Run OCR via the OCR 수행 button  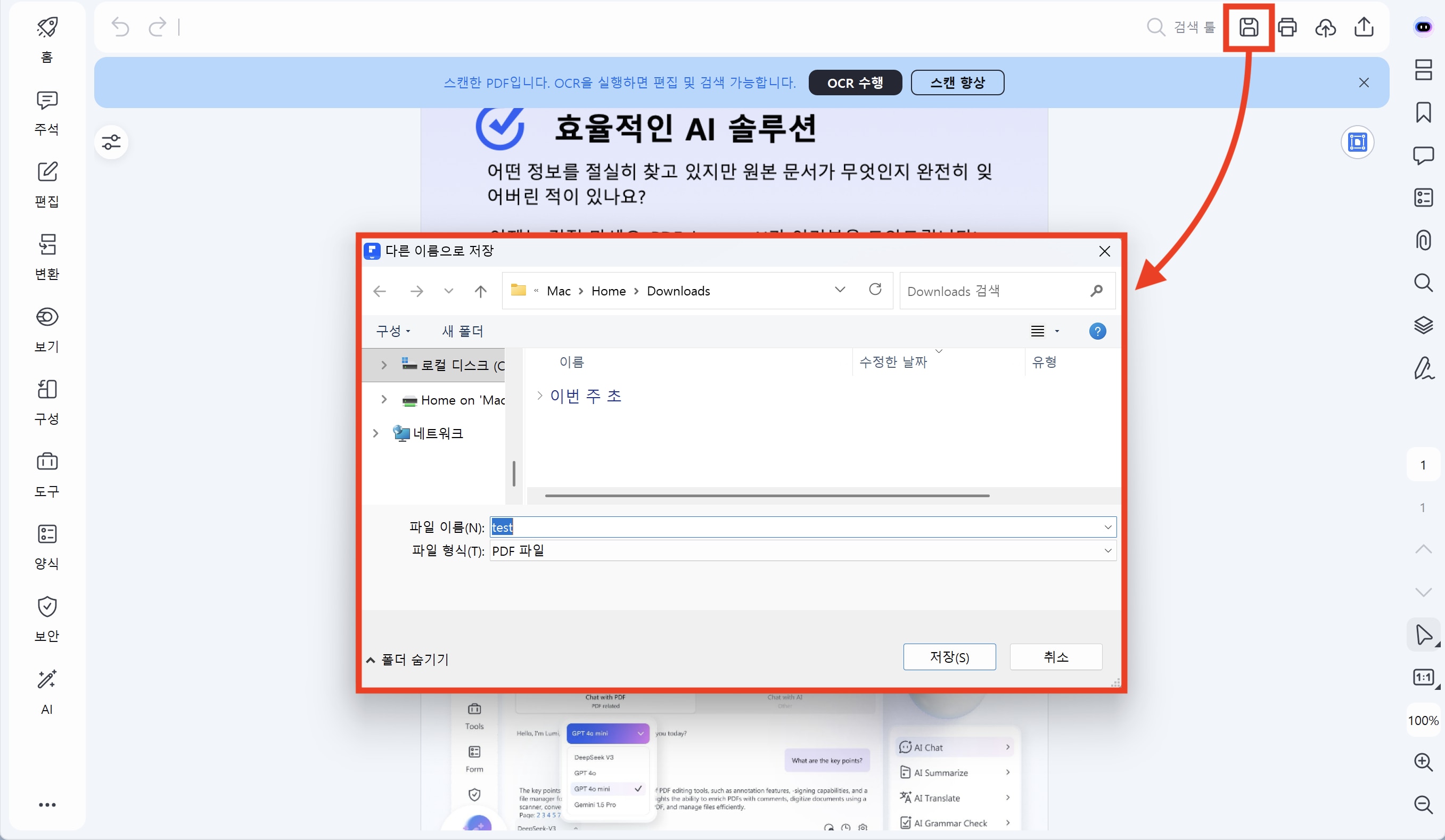[855, 82]
